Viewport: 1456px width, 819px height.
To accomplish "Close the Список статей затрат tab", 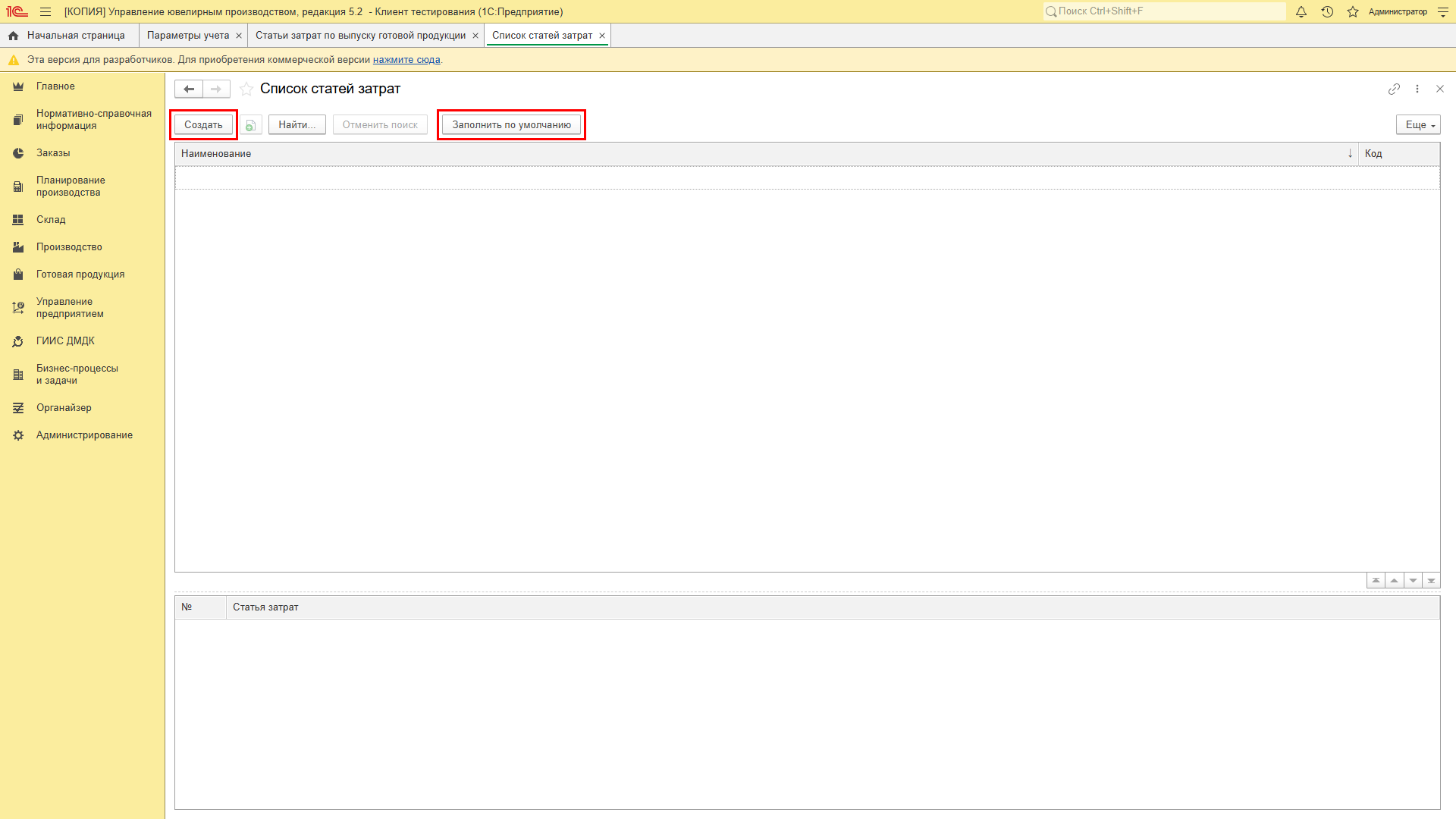I will 602,36.
